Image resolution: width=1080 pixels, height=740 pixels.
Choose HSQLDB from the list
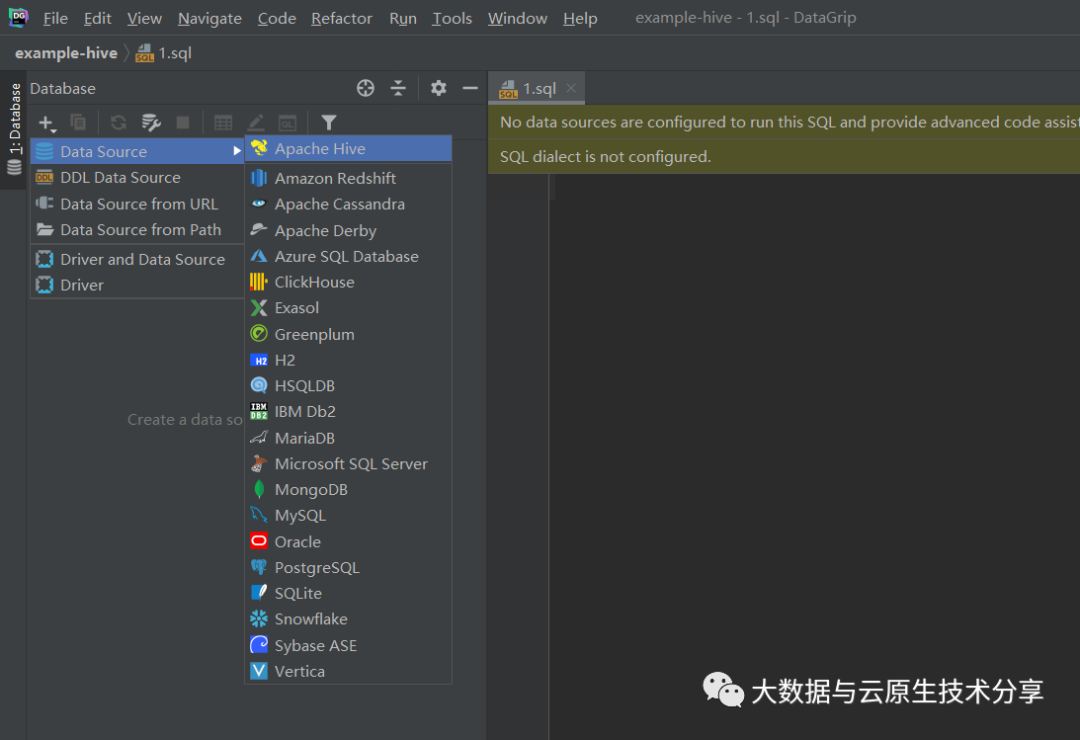[x=349, y=386]
